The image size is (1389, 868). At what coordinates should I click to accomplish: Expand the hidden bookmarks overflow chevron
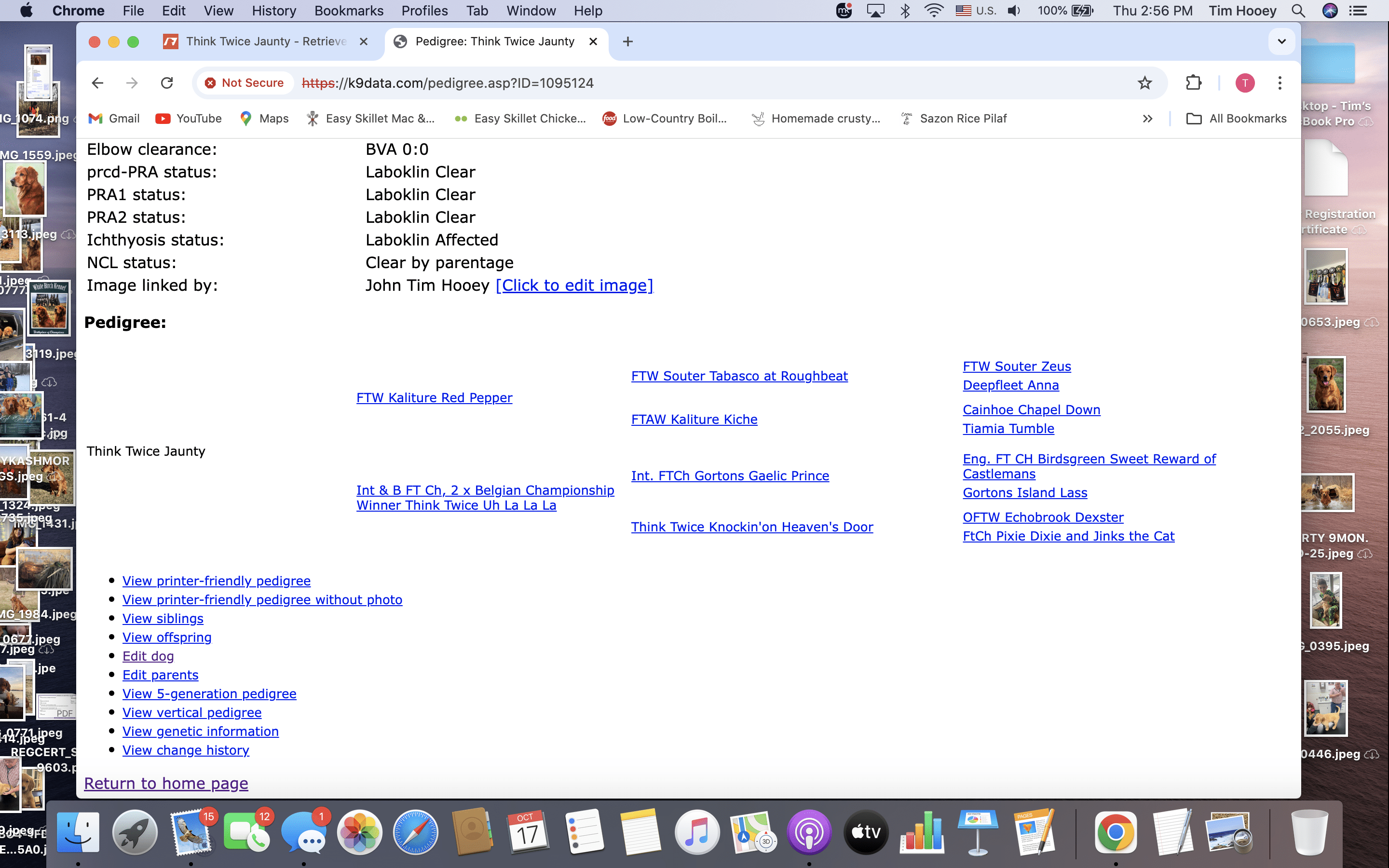[x=1147, y=119]
